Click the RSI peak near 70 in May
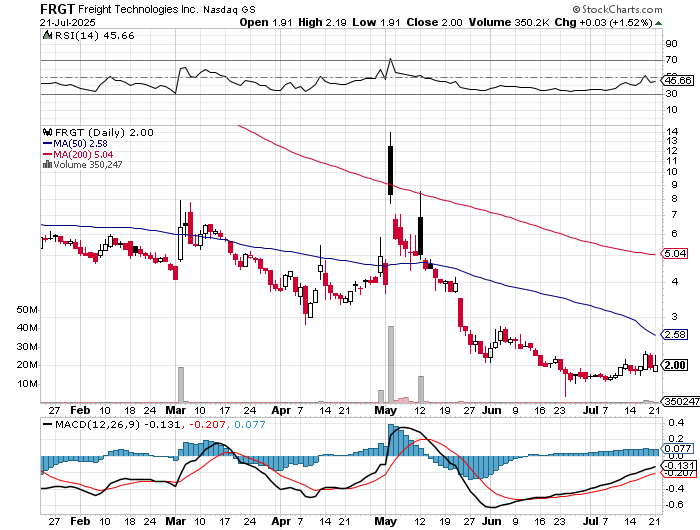Viewport: 700px width, 530px height. click(x=390, y=59)
